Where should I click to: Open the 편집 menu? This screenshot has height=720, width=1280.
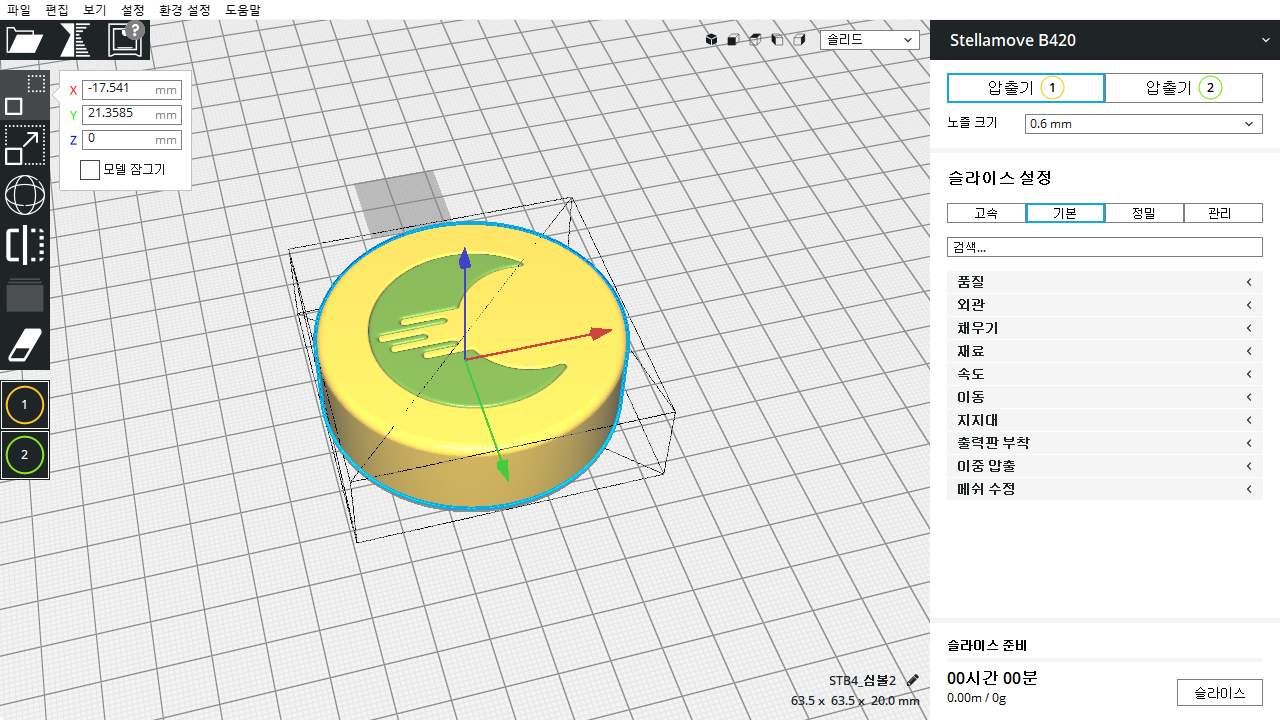click(57, 9)
